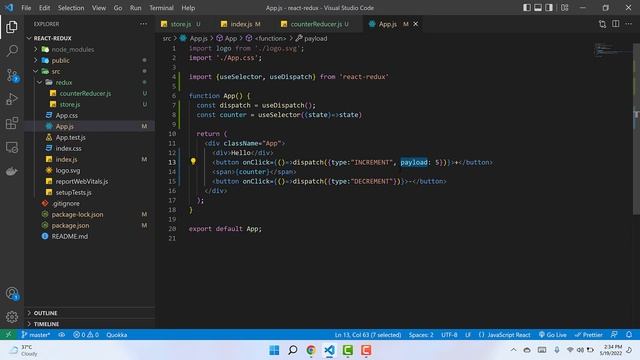Click LF end of line setting
Screen dimensions: 640x360
468,335
